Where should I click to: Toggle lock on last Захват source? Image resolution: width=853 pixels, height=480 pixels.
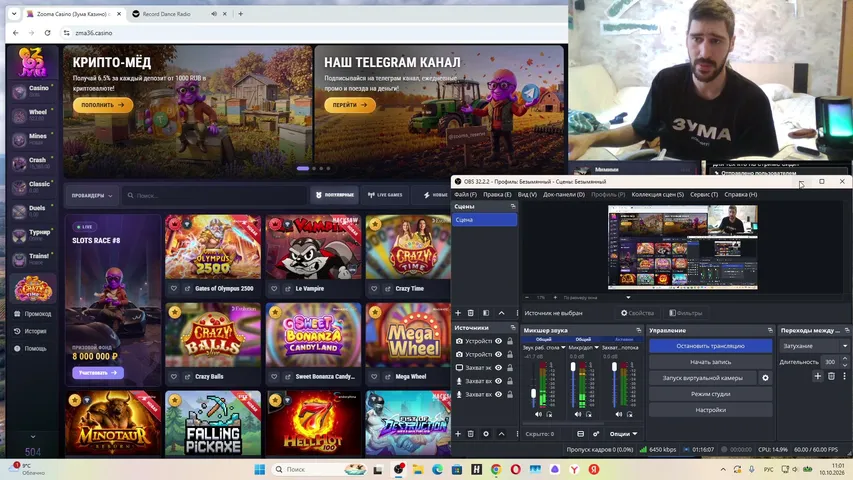510,395
